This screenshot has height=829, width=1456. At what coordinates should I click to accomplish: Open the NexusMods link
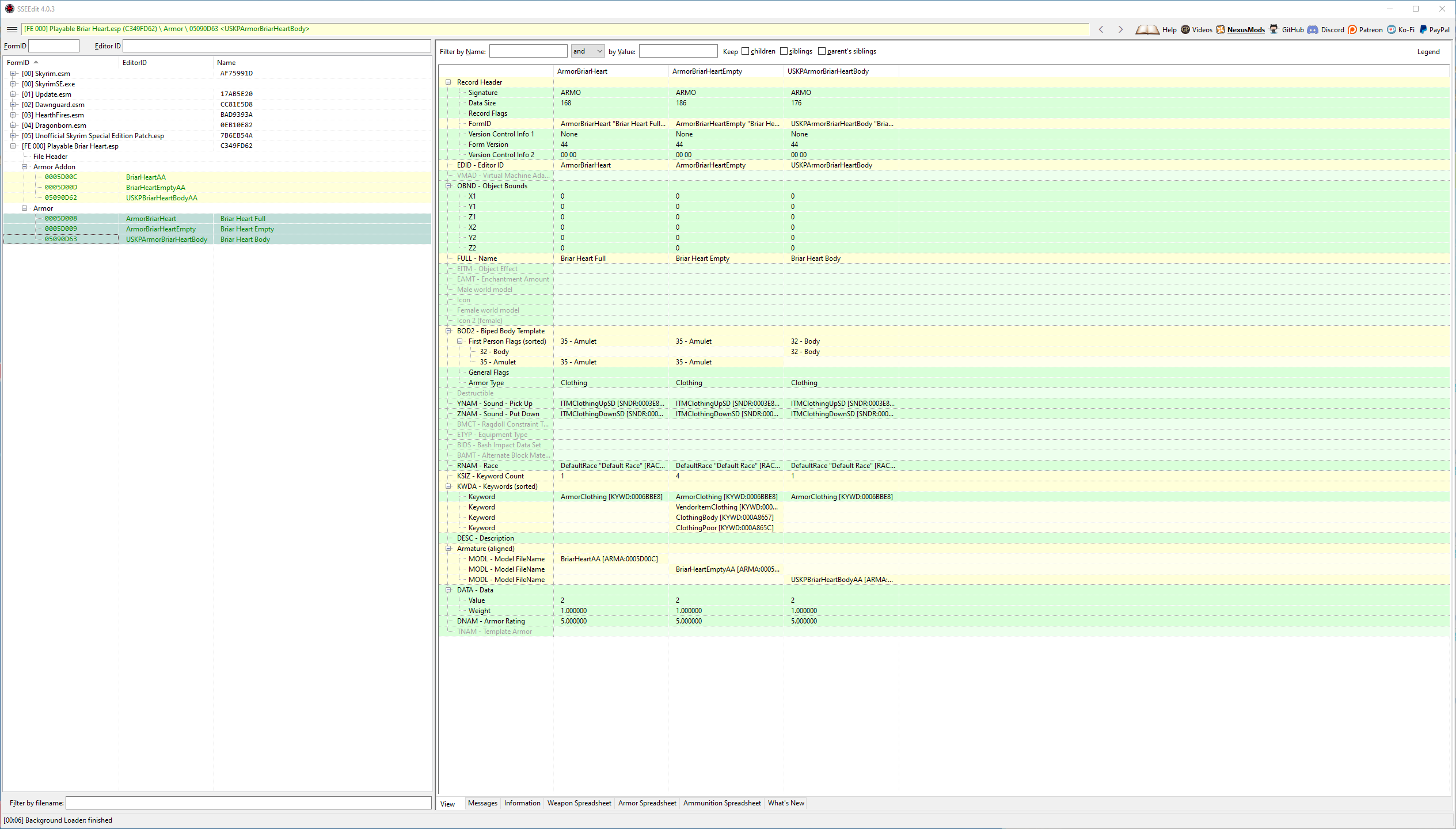coord(1246,30)
